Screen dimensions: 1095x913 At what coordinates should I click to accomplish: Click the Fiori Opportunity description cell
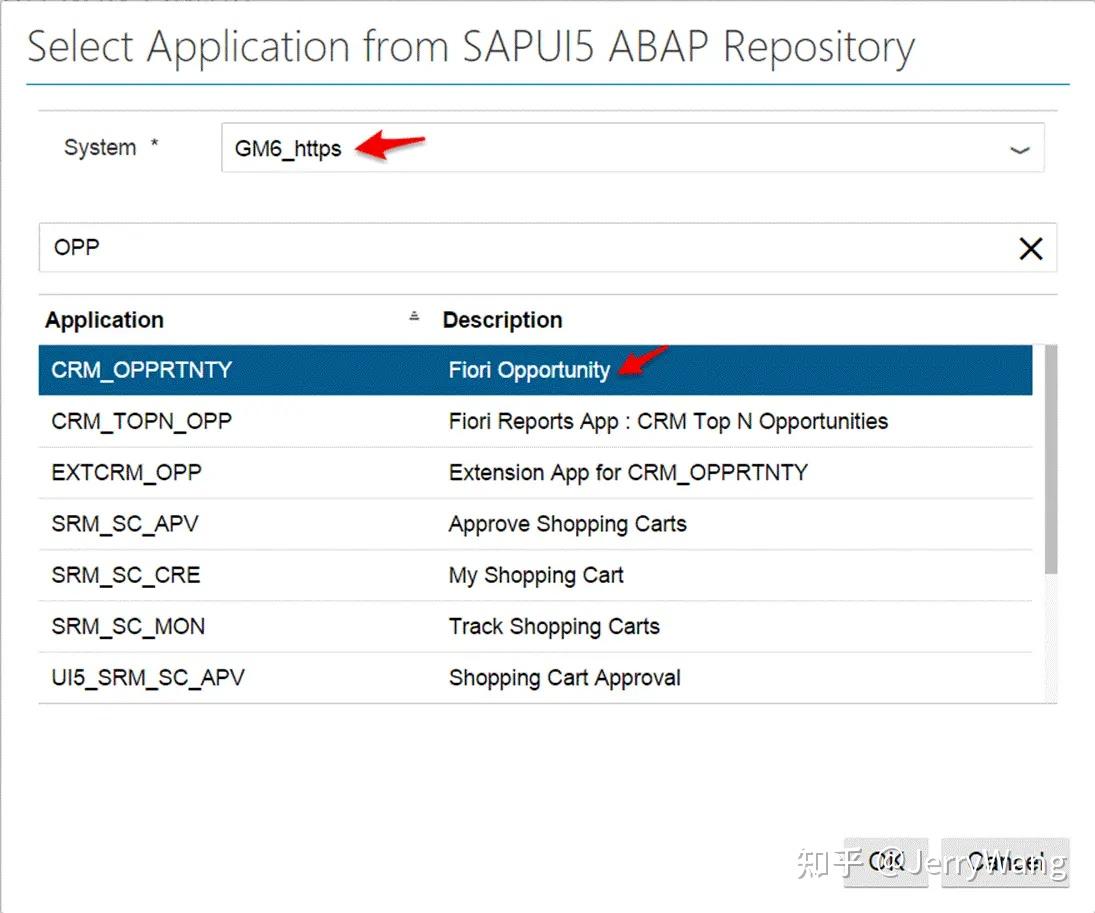[529, 370]
